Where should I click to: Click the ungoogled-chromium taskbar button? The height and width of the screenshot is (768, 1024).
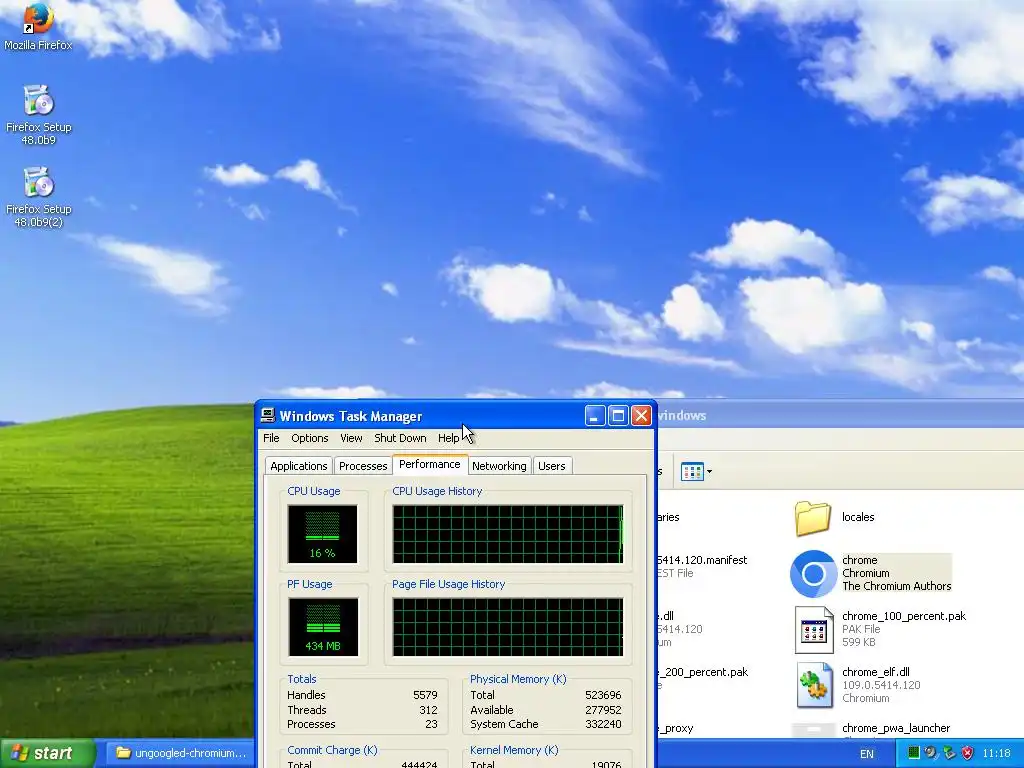[180, 753]
